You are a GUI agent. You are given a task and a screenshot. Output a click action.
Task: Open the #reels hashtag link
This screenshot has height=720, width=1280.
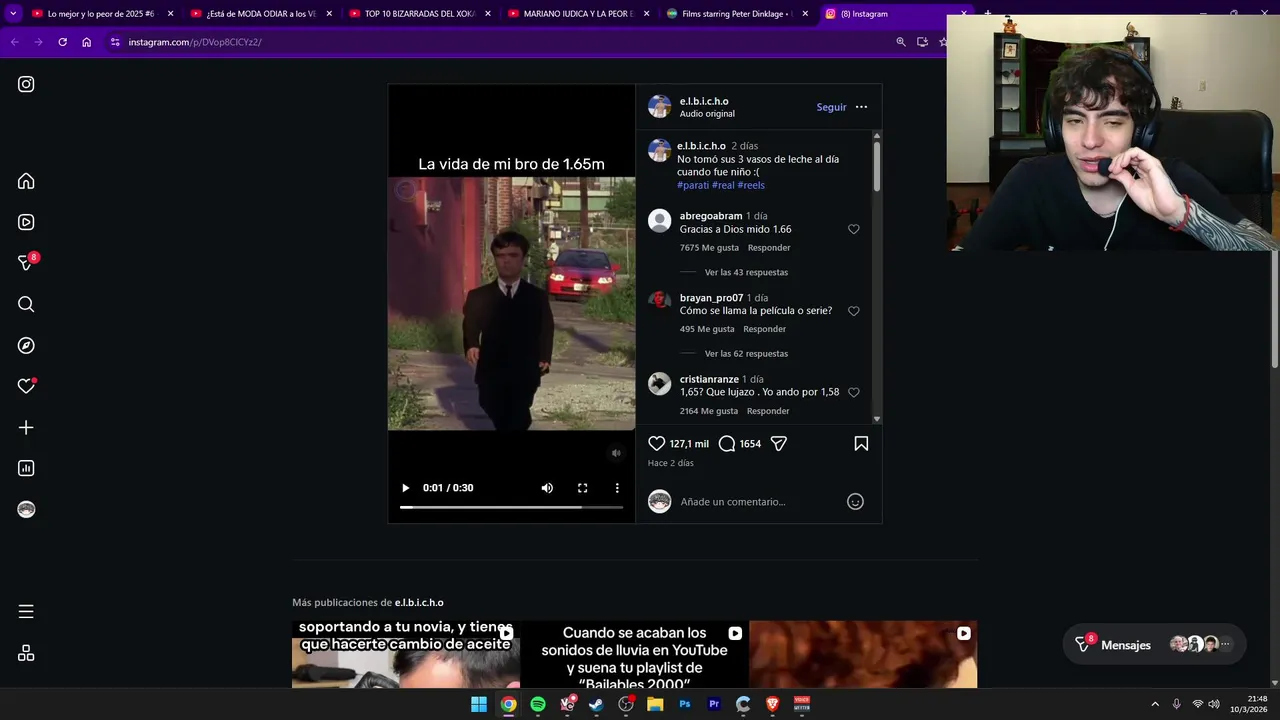[x=751, y=185]
